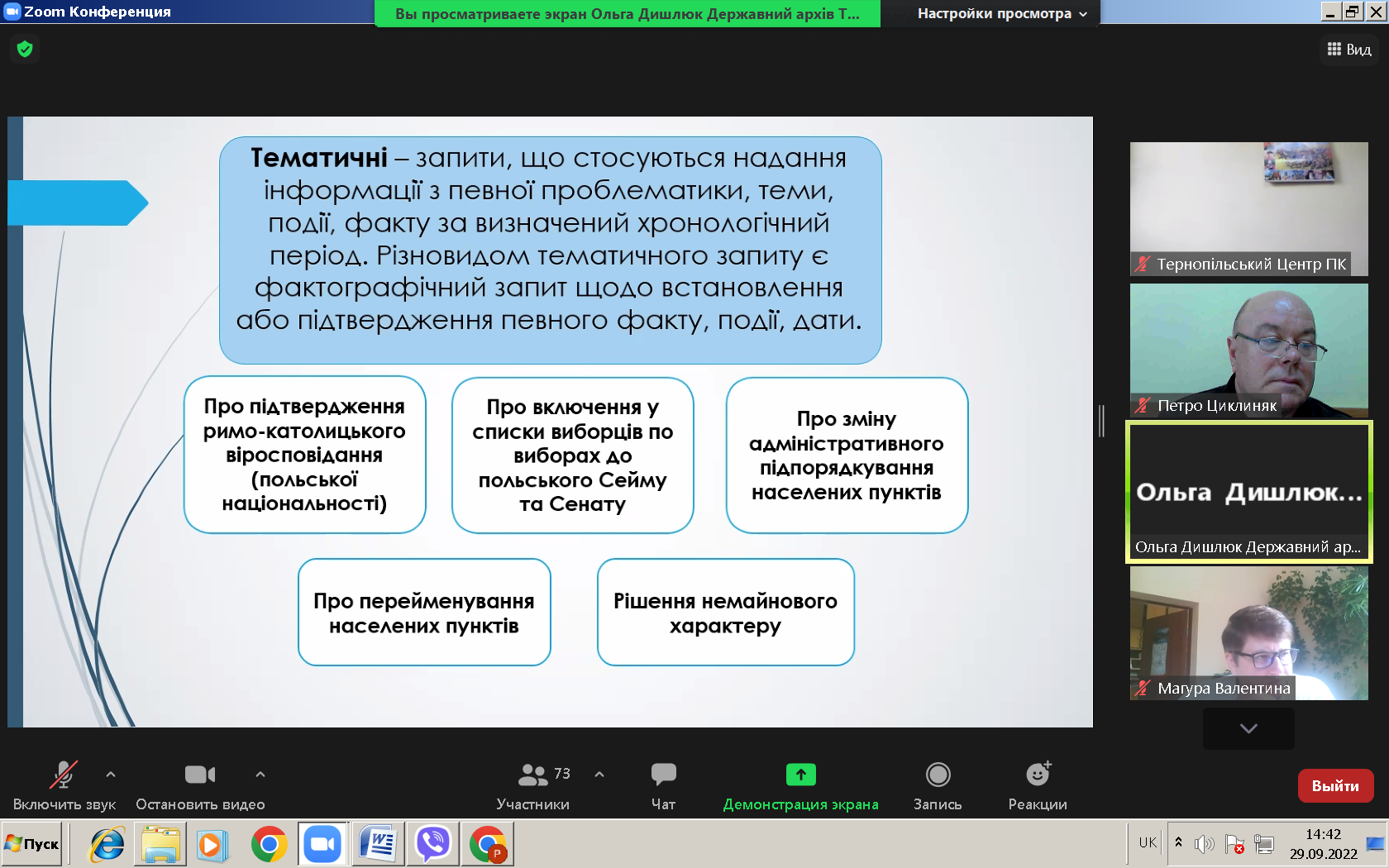Image resolution: width=1389 pixels, height=868 pixels.
Task: Select Петро Цикляняк video thumbnail
Action: pyautogui.click(x=1248, y=351)
